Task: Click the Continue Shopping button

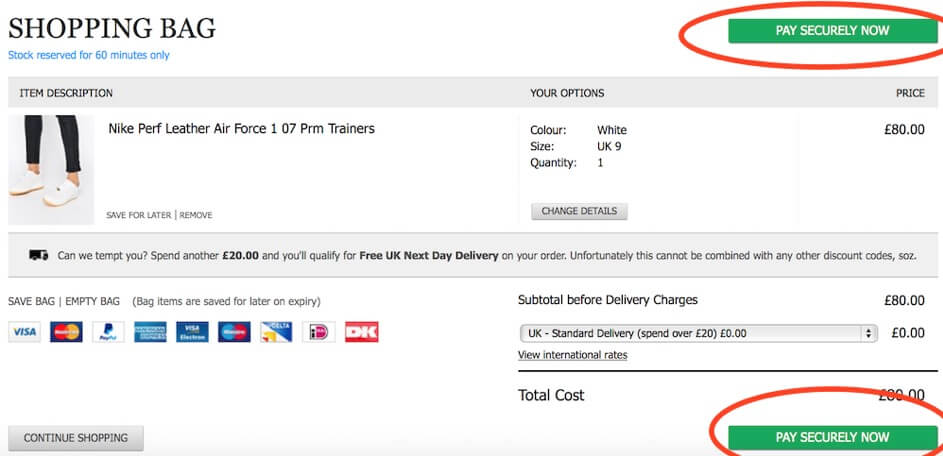Action: (x=76, y=438)
